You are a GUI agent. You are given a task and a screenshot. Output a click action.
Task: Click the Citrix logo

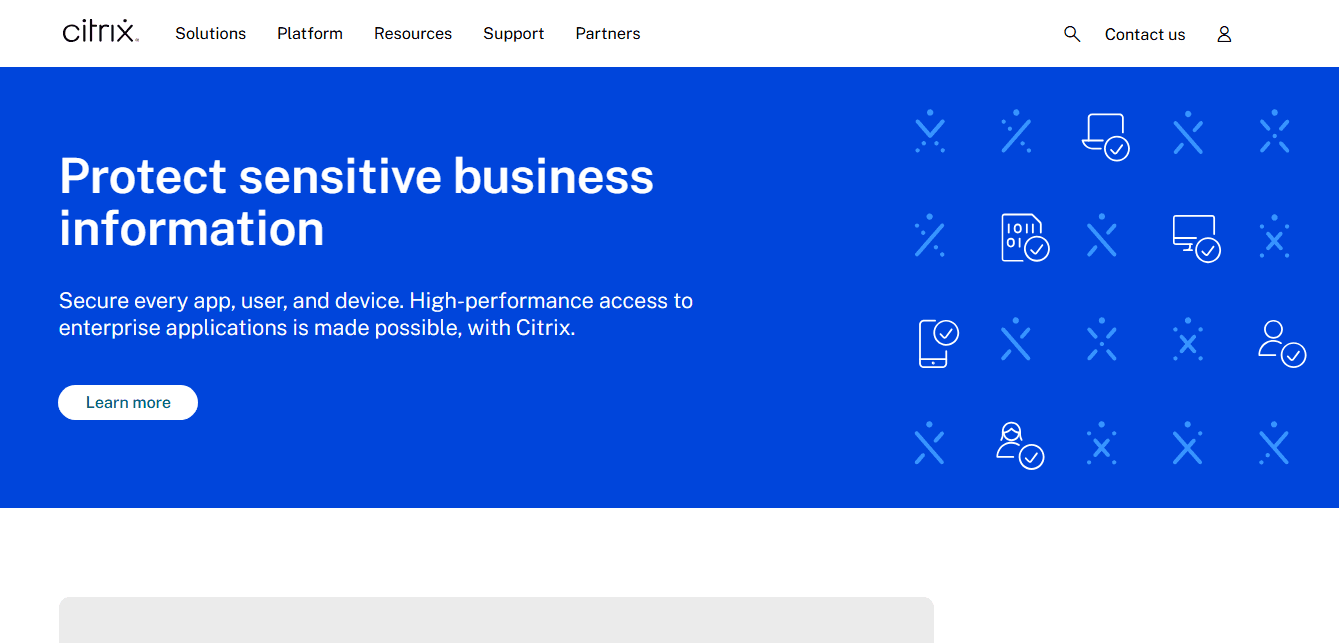coord(100,32)
